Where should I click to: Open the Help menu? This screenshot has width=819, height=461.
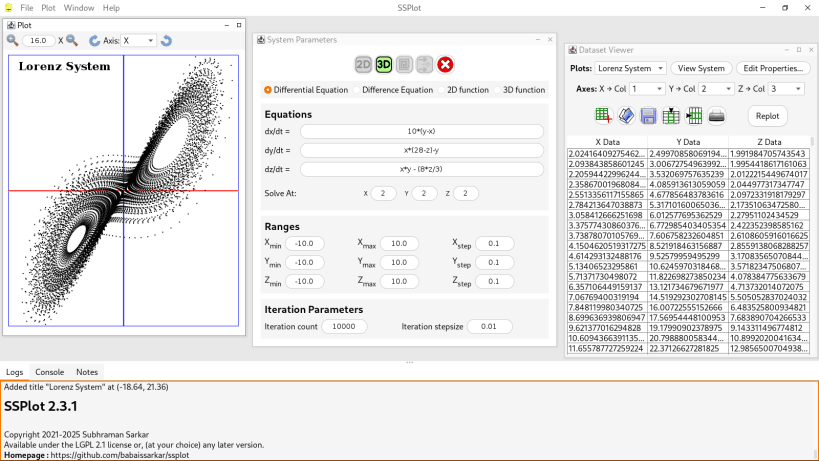click(x=111, y=8)
